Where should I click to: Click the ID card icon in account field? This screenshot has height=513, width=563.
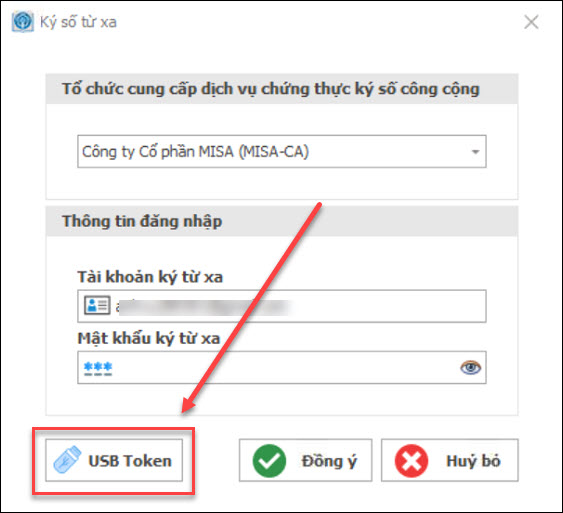(x=97, y=306)
